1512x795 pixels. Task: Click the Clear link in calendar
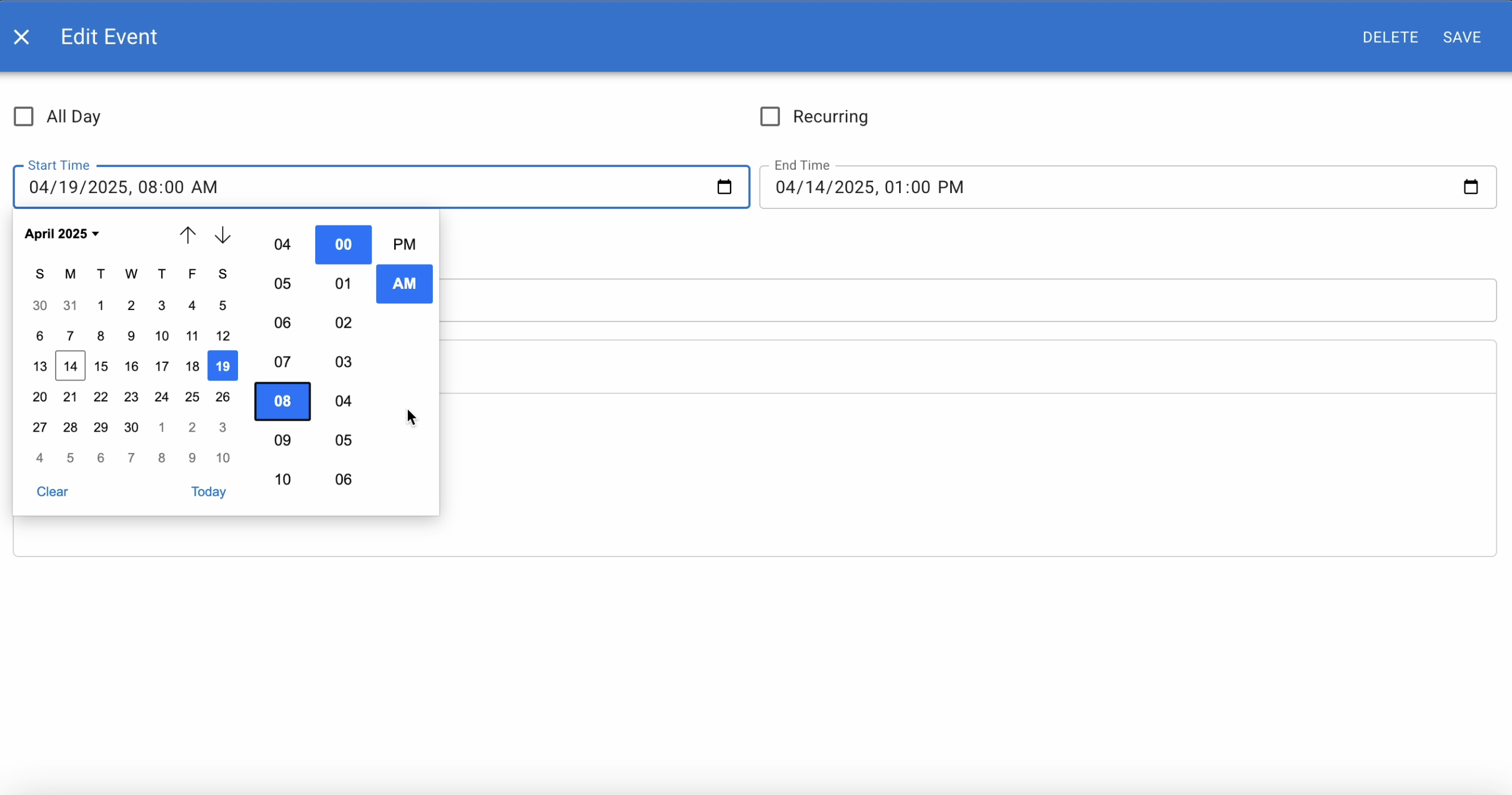coord(52,492)
